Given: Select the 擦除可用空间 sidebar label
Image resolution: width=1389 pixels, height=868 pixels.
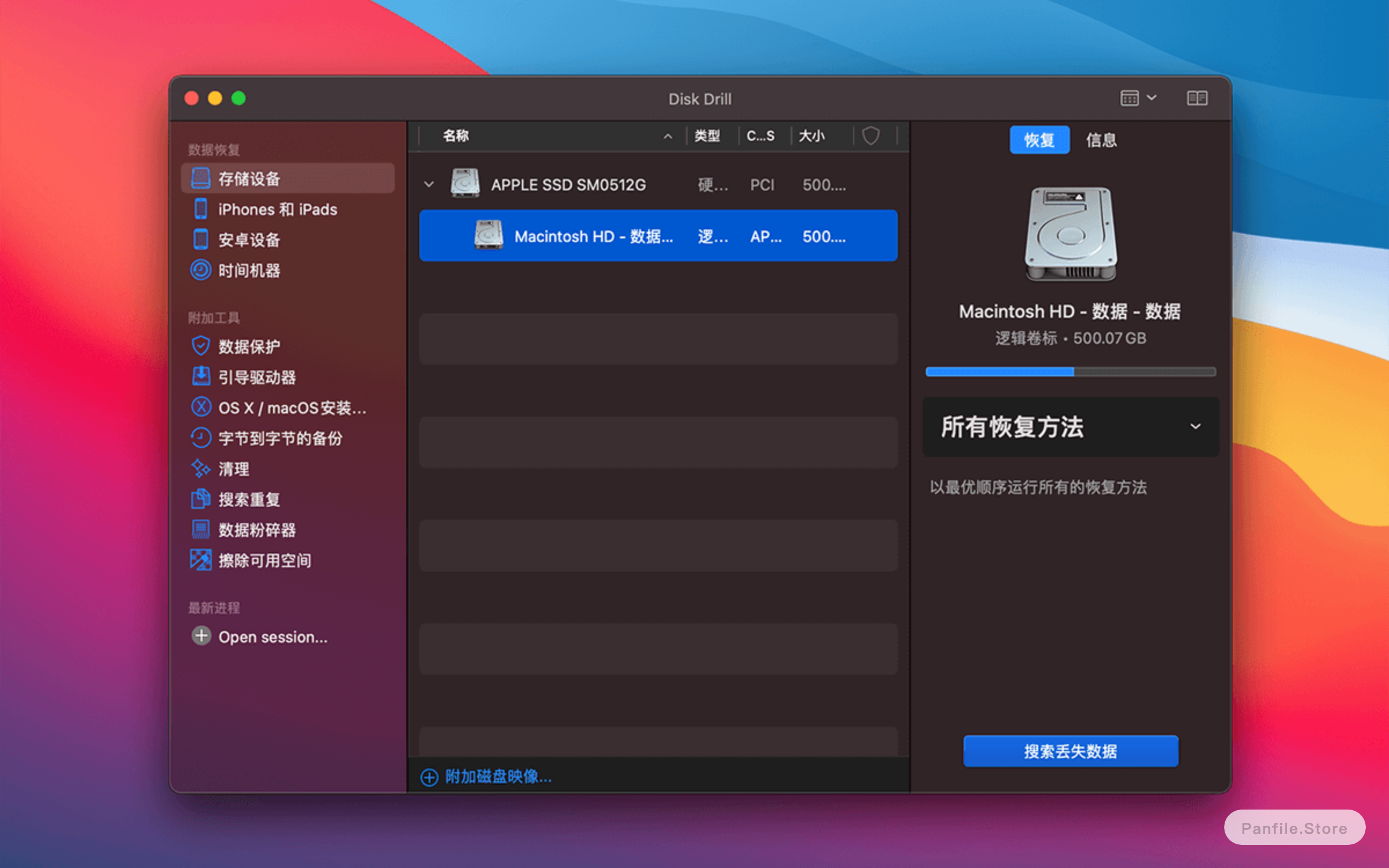Looking at the screenshot, I should tap(265, 561).
